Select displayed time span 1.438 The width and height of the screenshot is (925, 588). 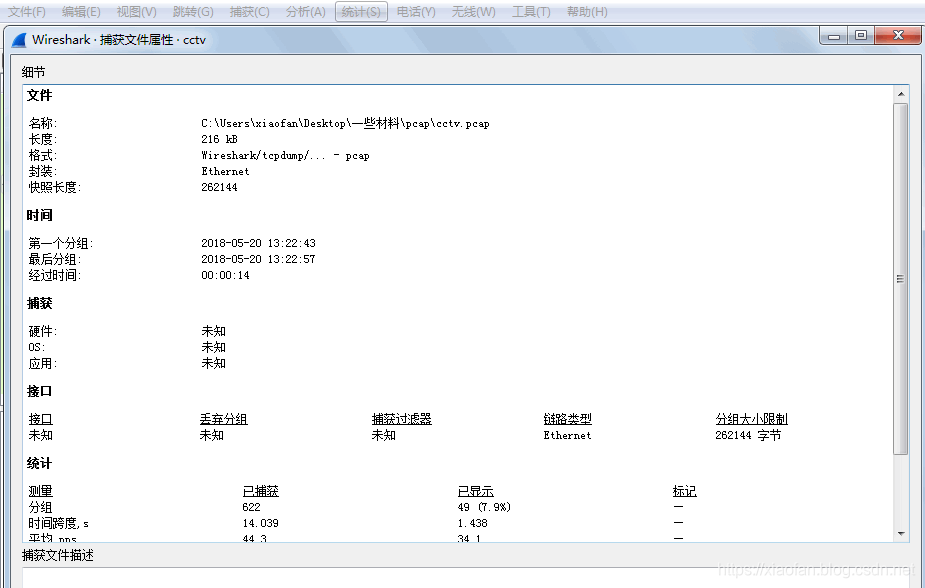pos(472,523)
